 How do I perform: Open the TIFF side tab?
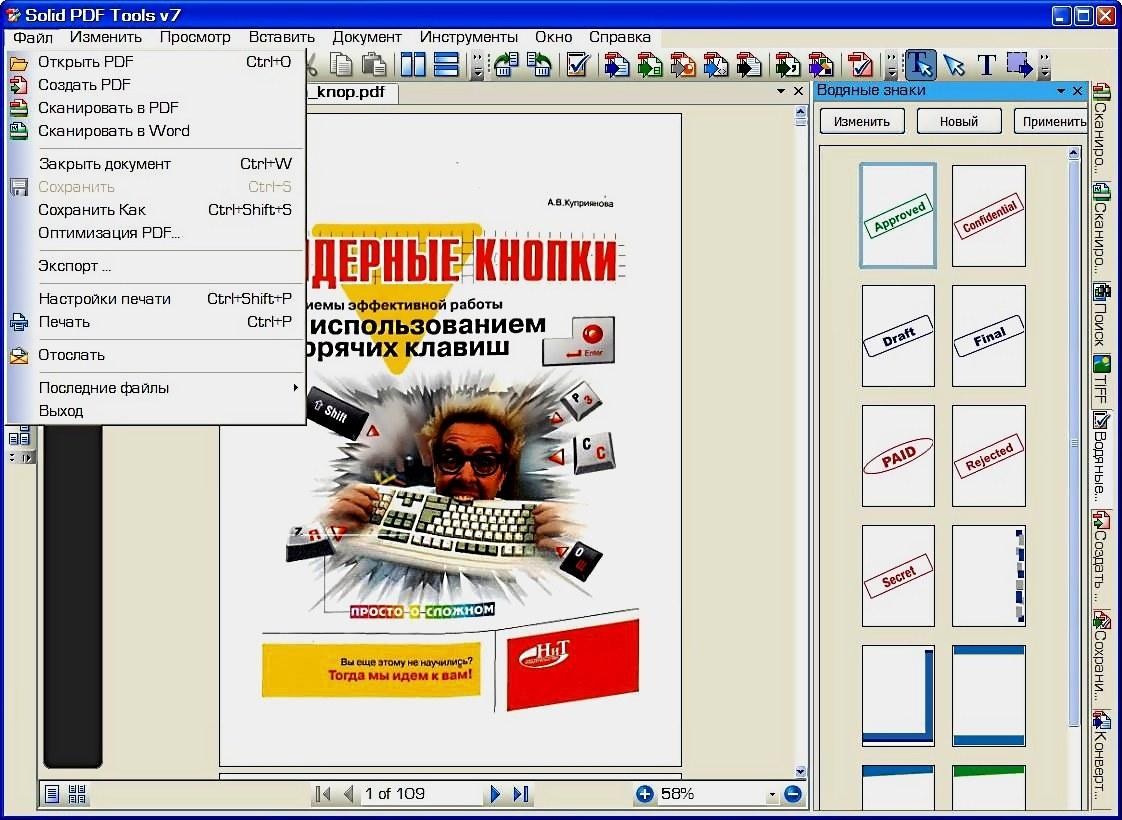coord(1101,379)
